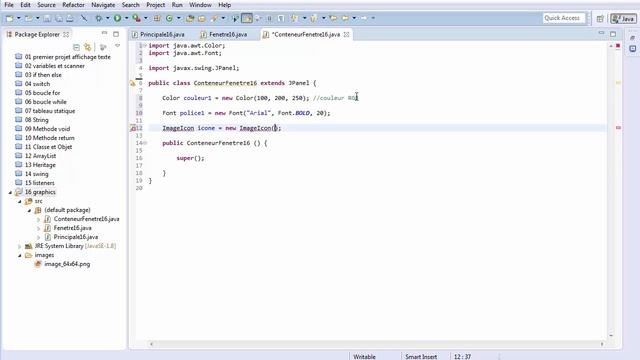Collapse the src folder node
The image size is (640, 360).
point(20,201)
